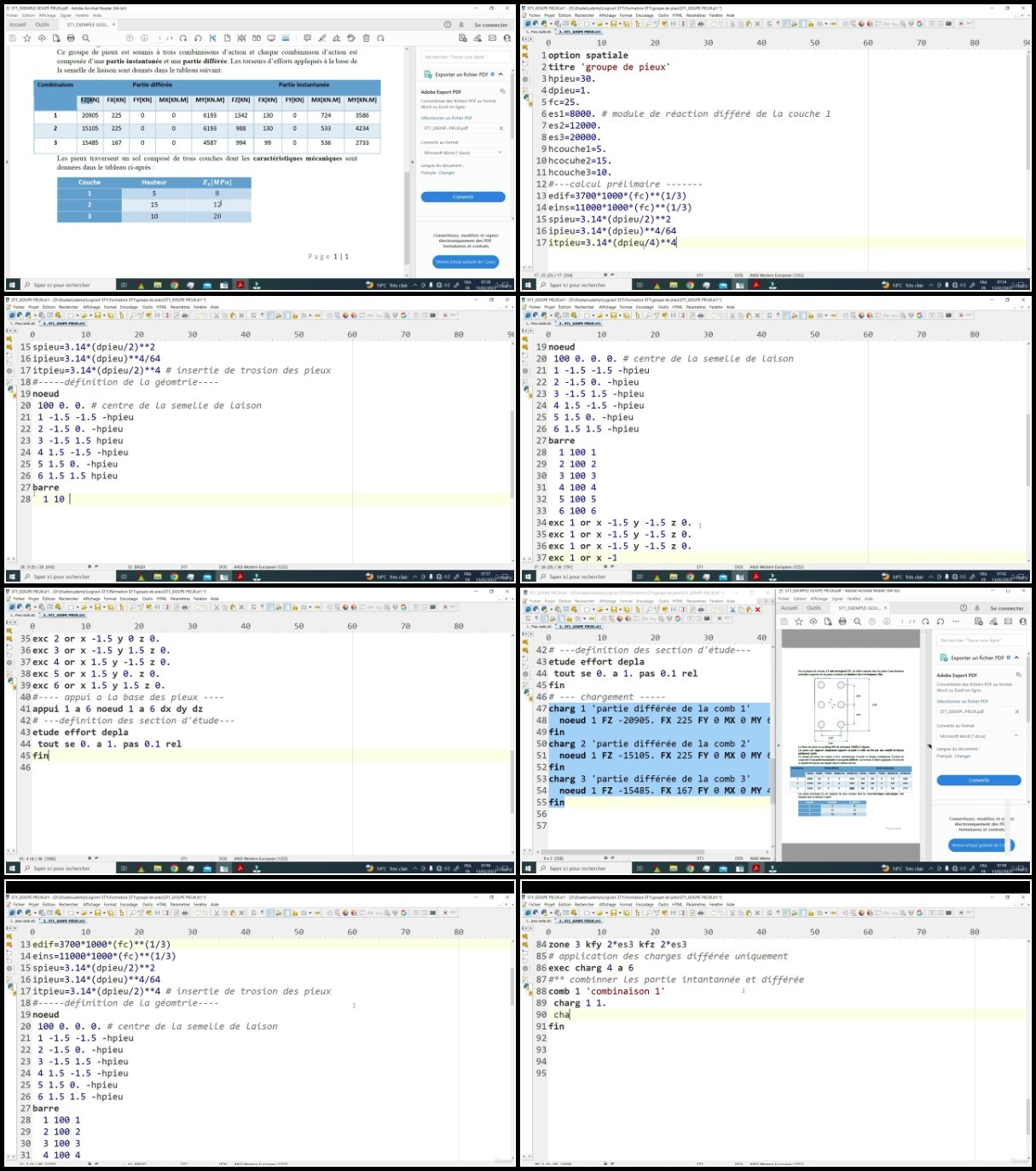The image size is (1036, 1171).
Task: Click the help question mark icon in top-left Acrobat
Action: (x=448, y=25)
